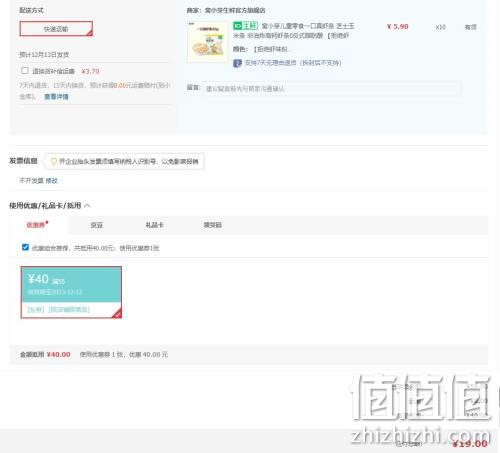Switch to the 礼品卡 tab
This screenshot has width=500, height=453.
(155, 225)
